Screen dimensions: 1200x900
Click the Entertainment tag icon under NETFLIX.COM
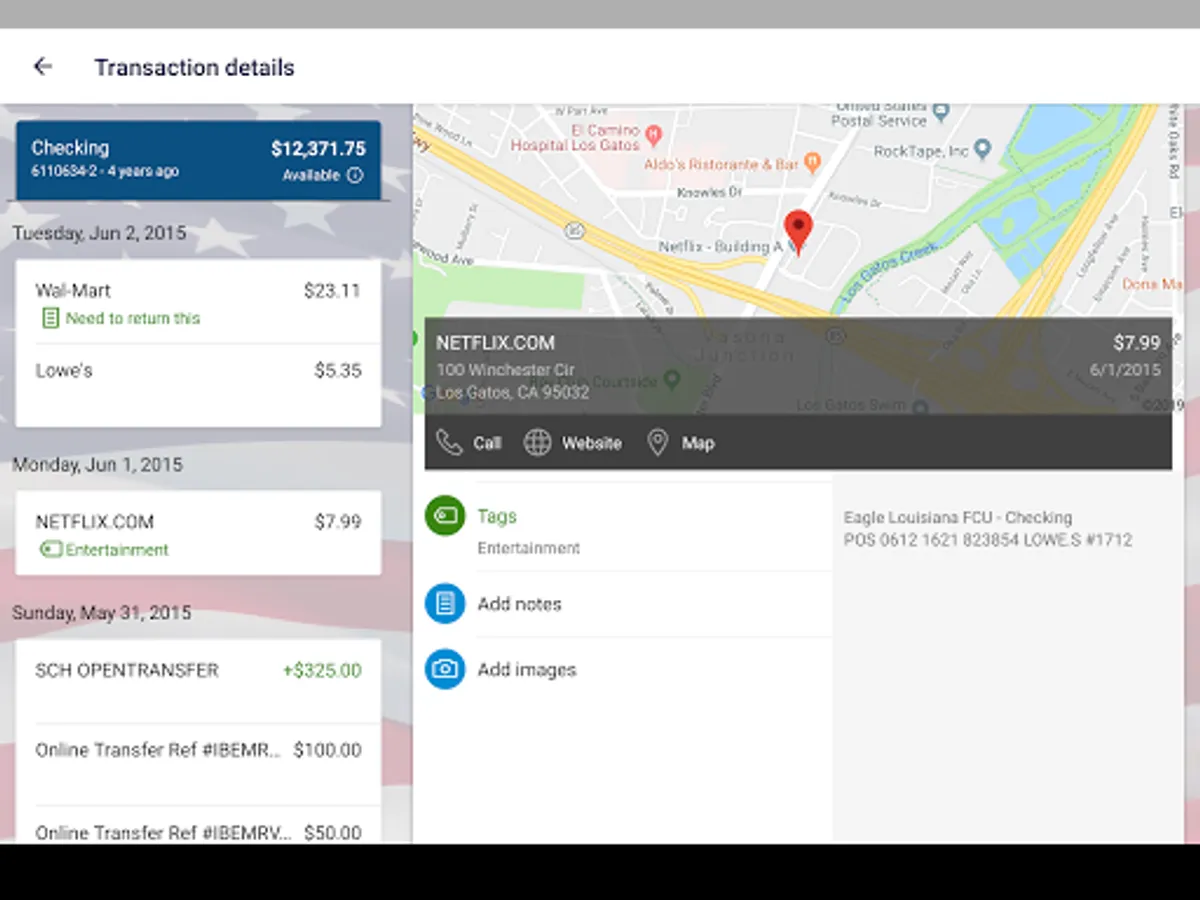click(51, 550)
